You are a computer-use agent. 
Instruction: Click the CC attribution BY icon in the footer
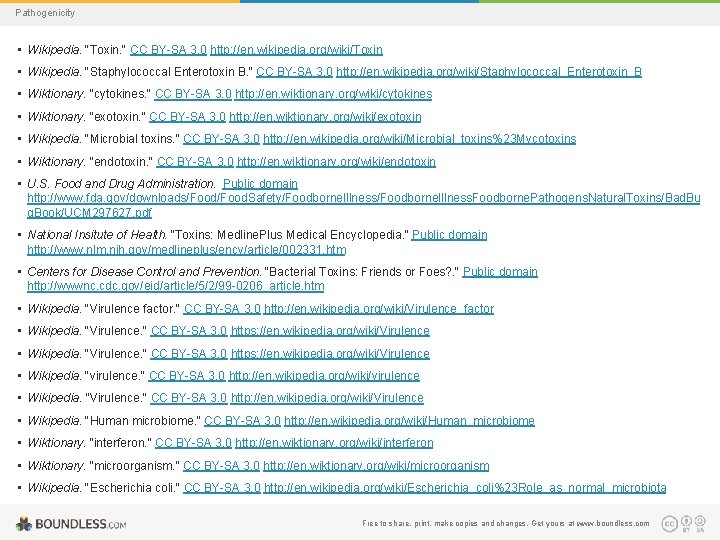(686, 523)
